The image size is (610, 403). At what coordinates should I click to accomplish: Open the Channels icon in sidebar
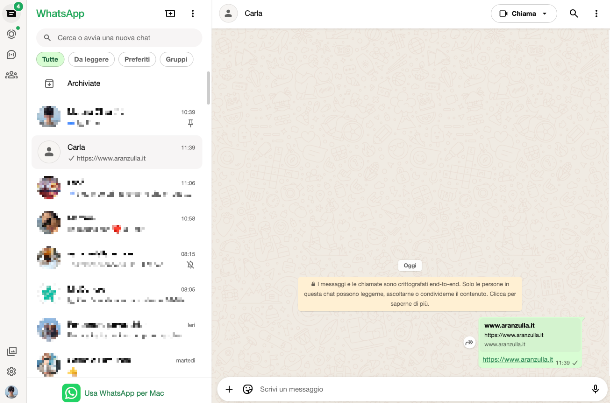click(x=11, y=54)
